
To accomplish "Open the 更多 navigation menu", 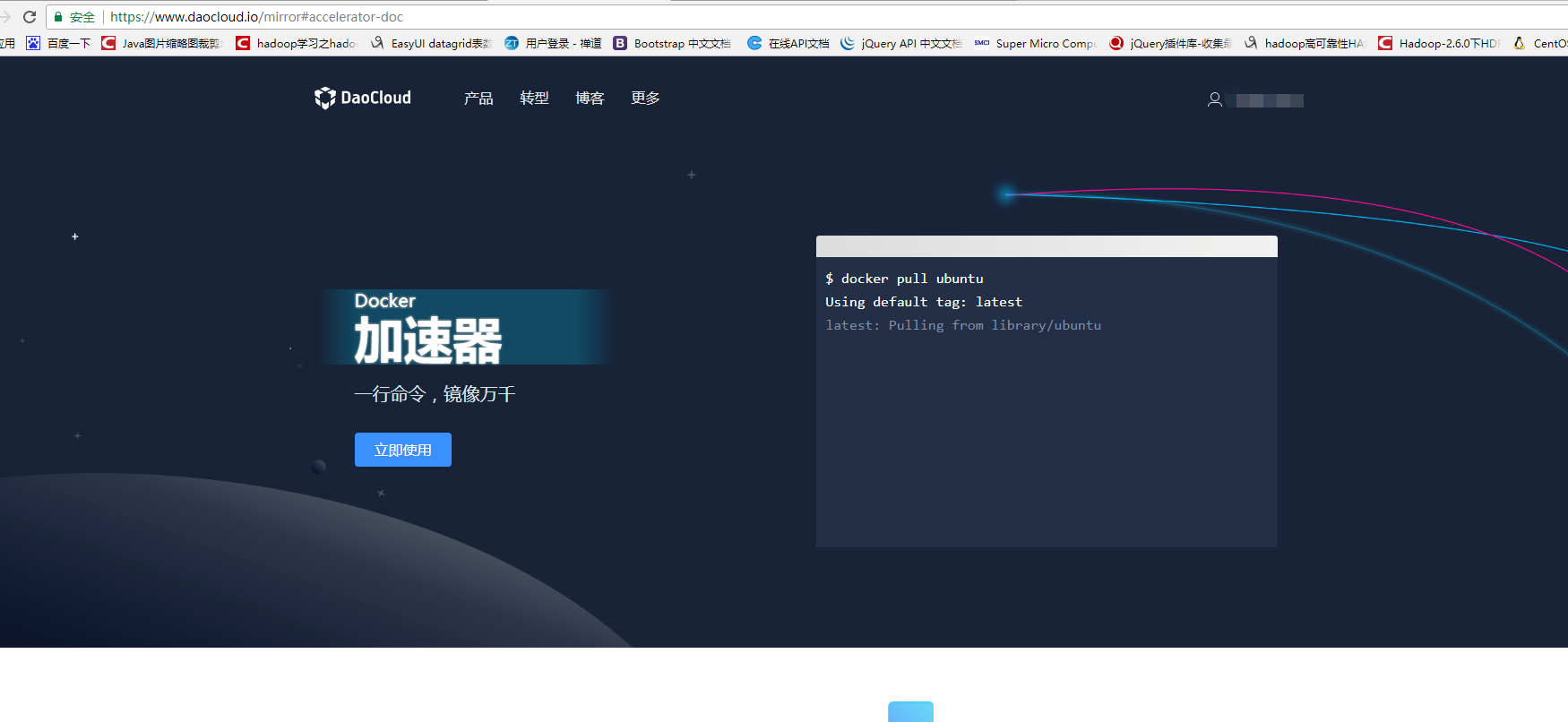I will [x=645, y=98].
